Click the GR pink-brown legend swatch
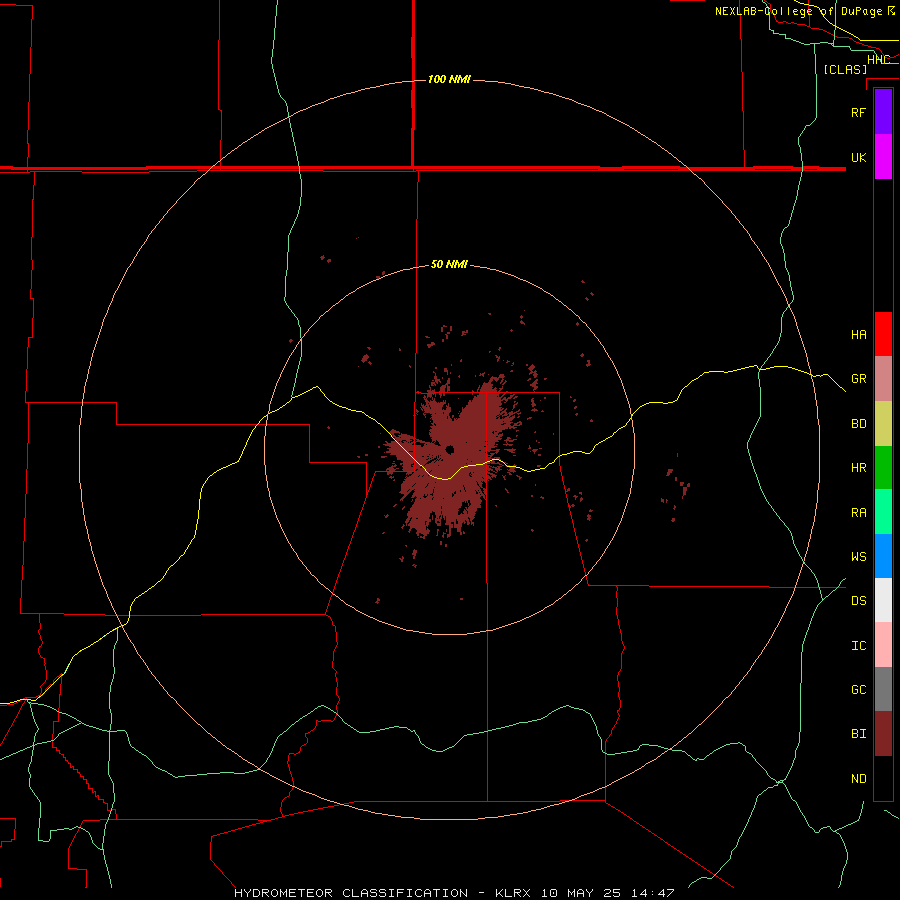 pyautogui.click(x=883, y=379)
